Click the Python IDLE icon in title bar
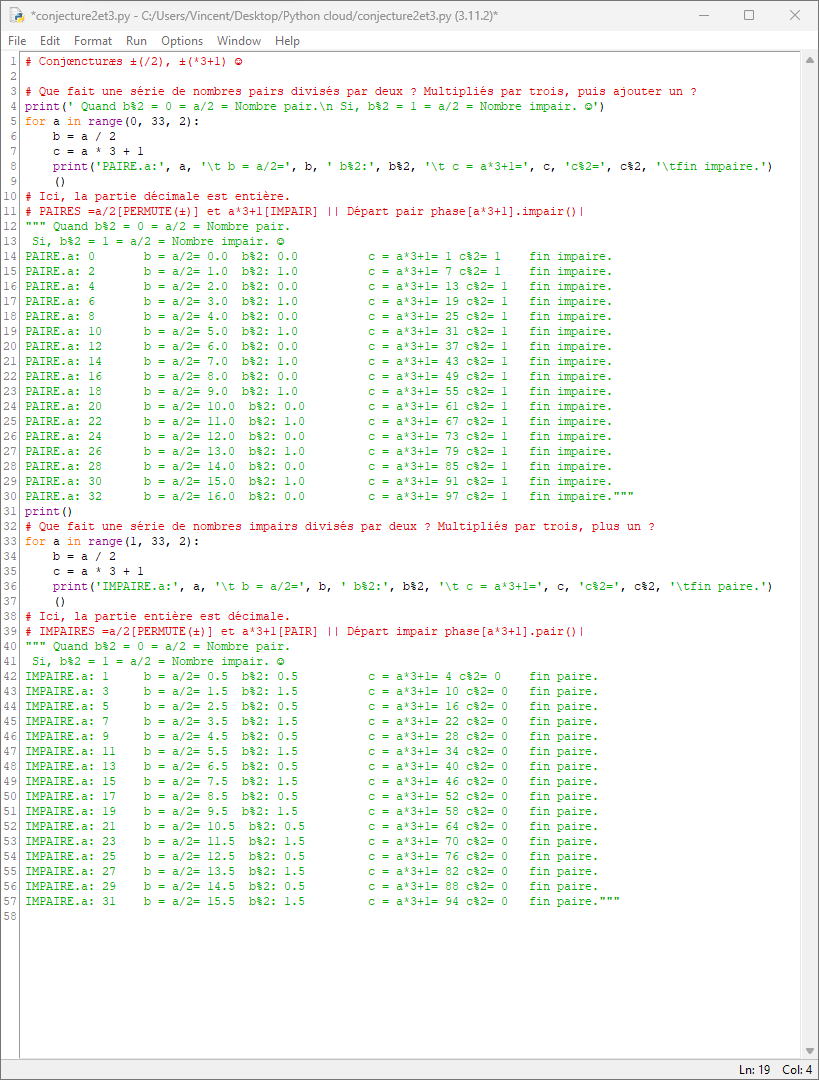Screen dimensions: 819x1080 tap(16, 14)
